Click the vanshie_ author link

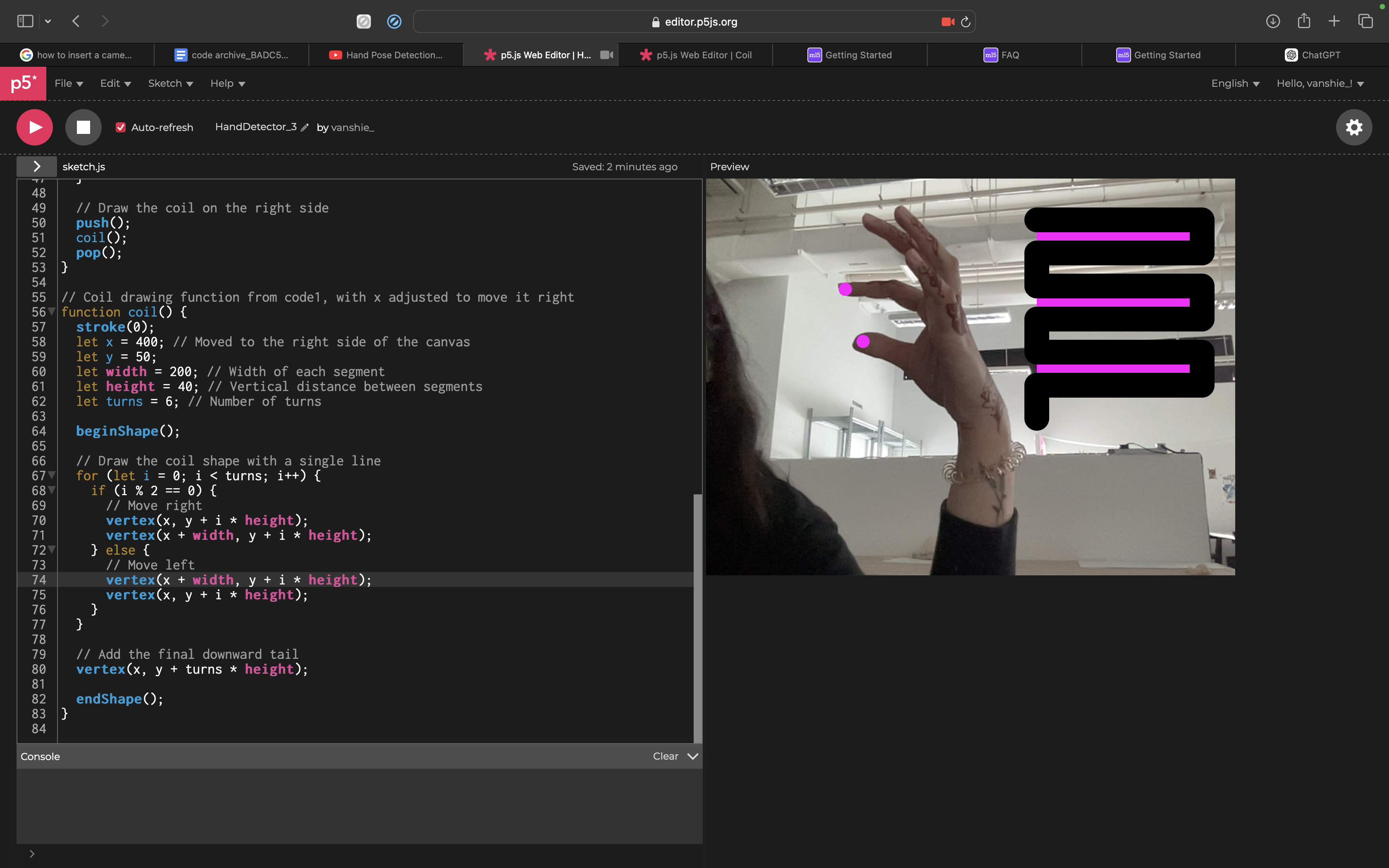tap(352, 127)
